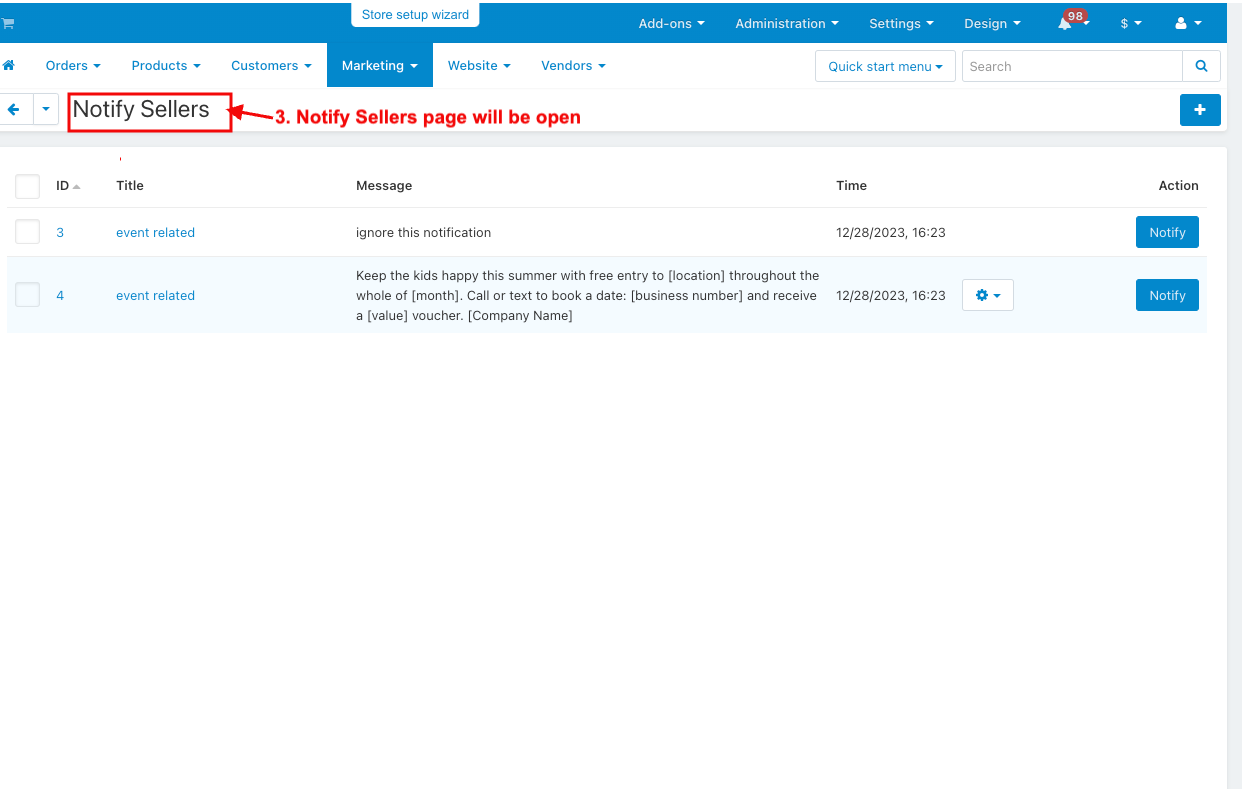Expand the Quick start menu dropdown
The height and width of the screenshot is (789, 1242).
[885, 66]
